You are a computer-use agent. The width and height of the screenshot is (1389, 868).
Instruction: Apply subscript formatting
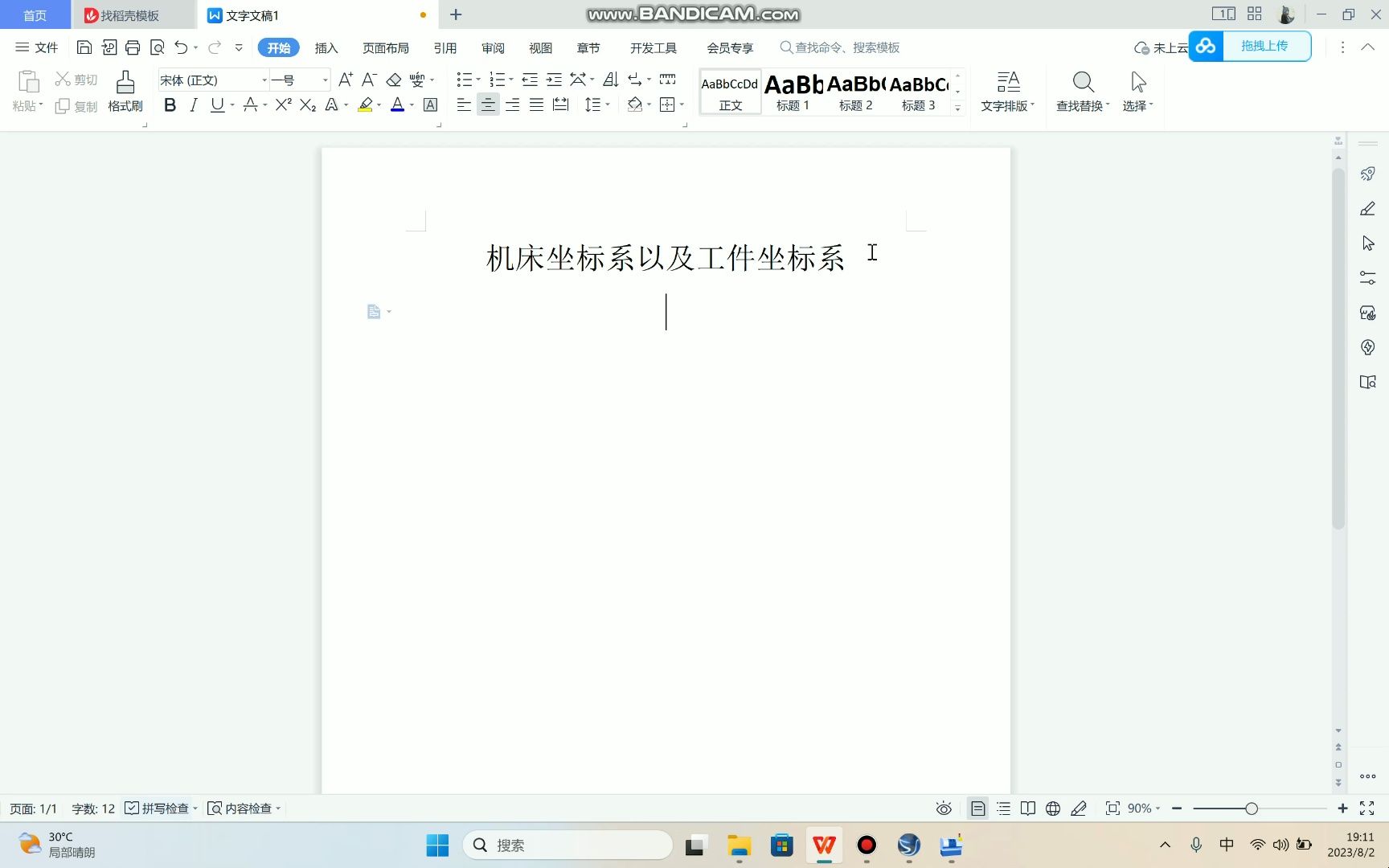[307, 104]
